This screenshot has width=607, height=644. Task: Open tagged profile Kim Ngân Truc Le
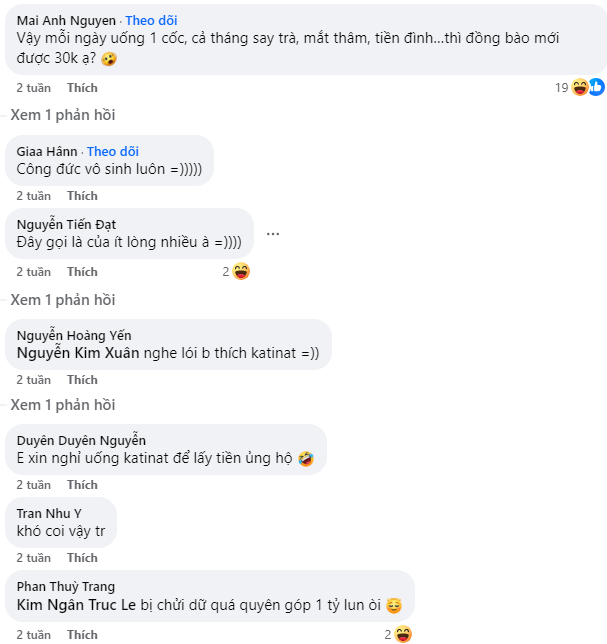pyautogui.click(x=74, y=606)
